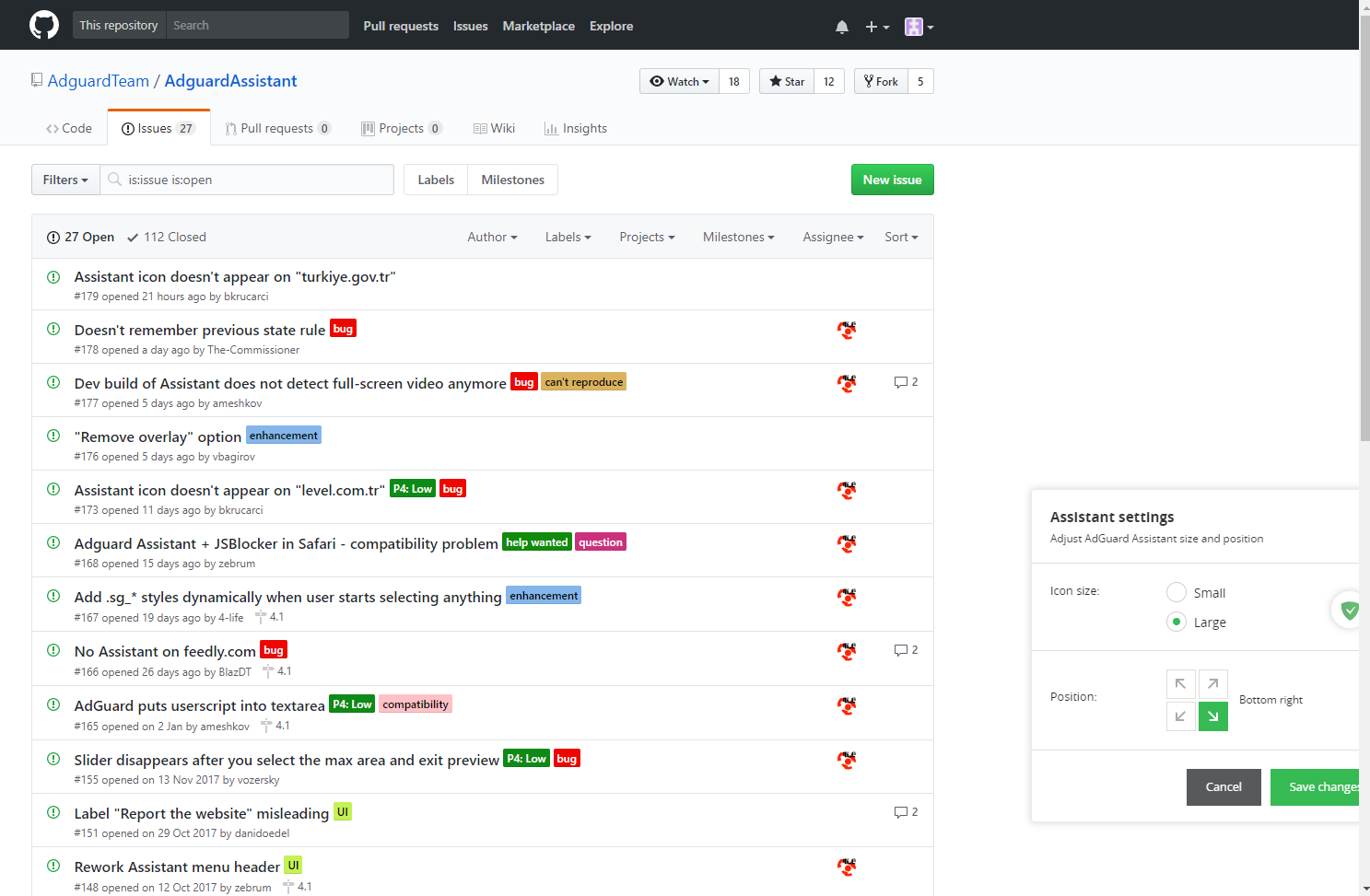
Task: Click the Fork icon for the repository
Action: pyautogui.click(x=867, y=81)
